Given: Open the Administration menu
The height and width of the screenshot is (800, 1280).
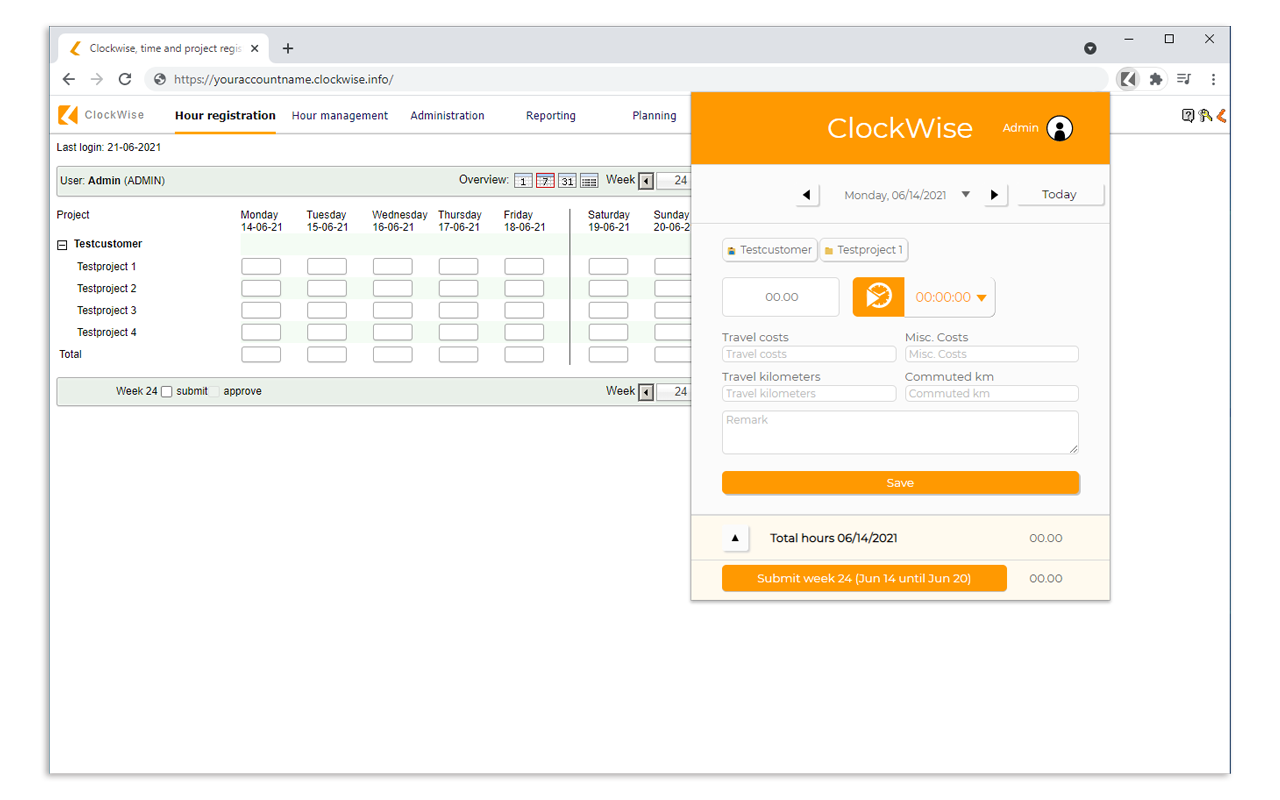Looking at the screenshot, I should click(x=447, y=115).
